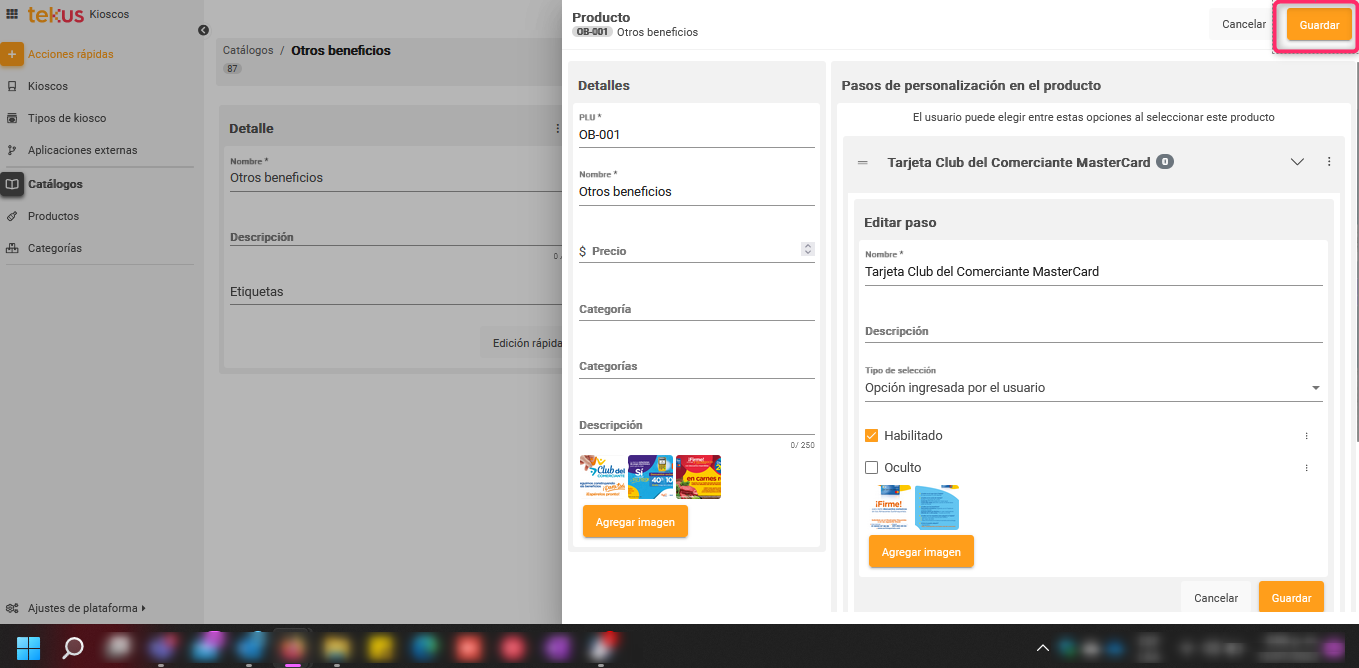This screenshot has height=668, width=1359.
Task: Open the options menu beside Oculto
Action: tap(1306, 468)
